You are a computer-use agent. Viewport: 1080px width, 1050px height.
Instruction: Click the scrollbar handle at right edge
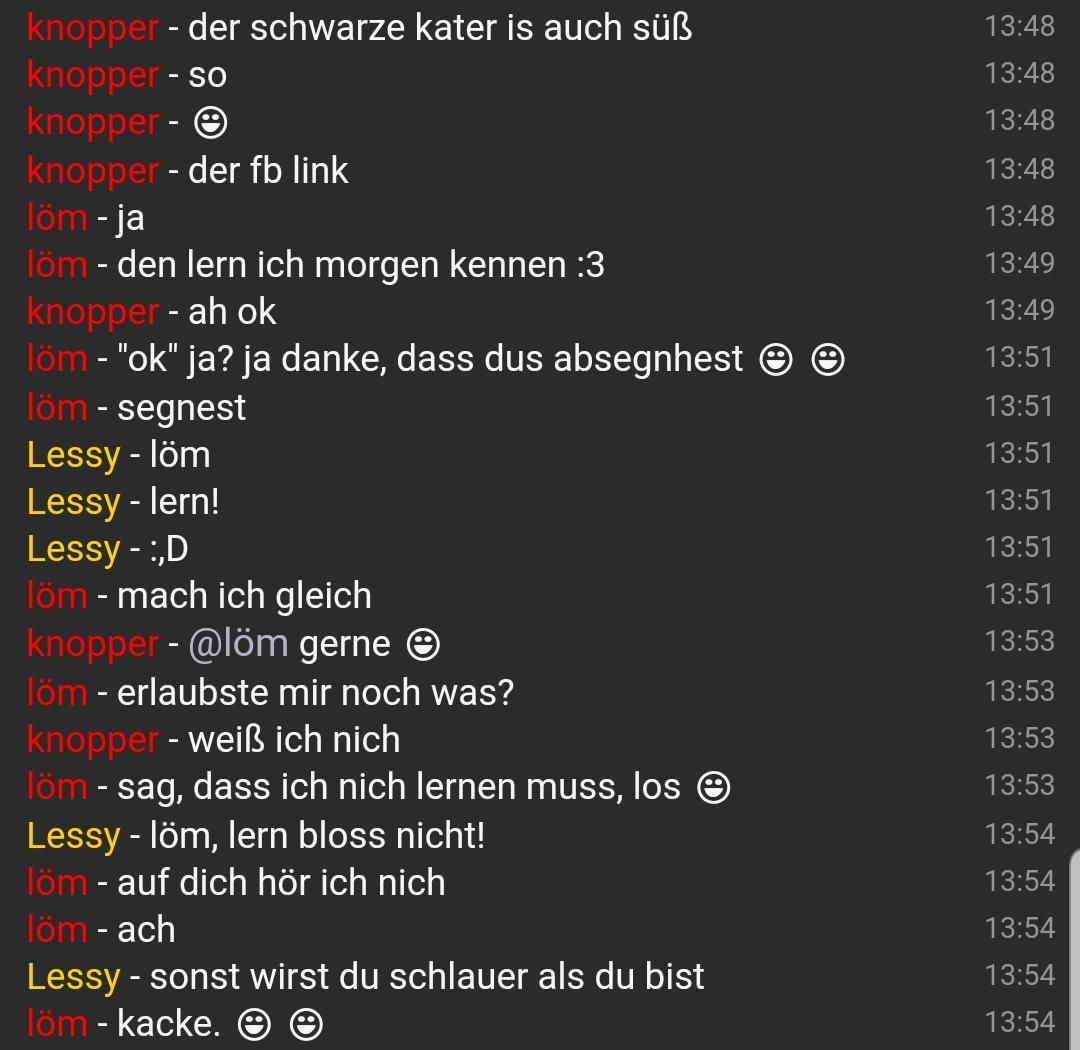click(x=1075, y=951)
